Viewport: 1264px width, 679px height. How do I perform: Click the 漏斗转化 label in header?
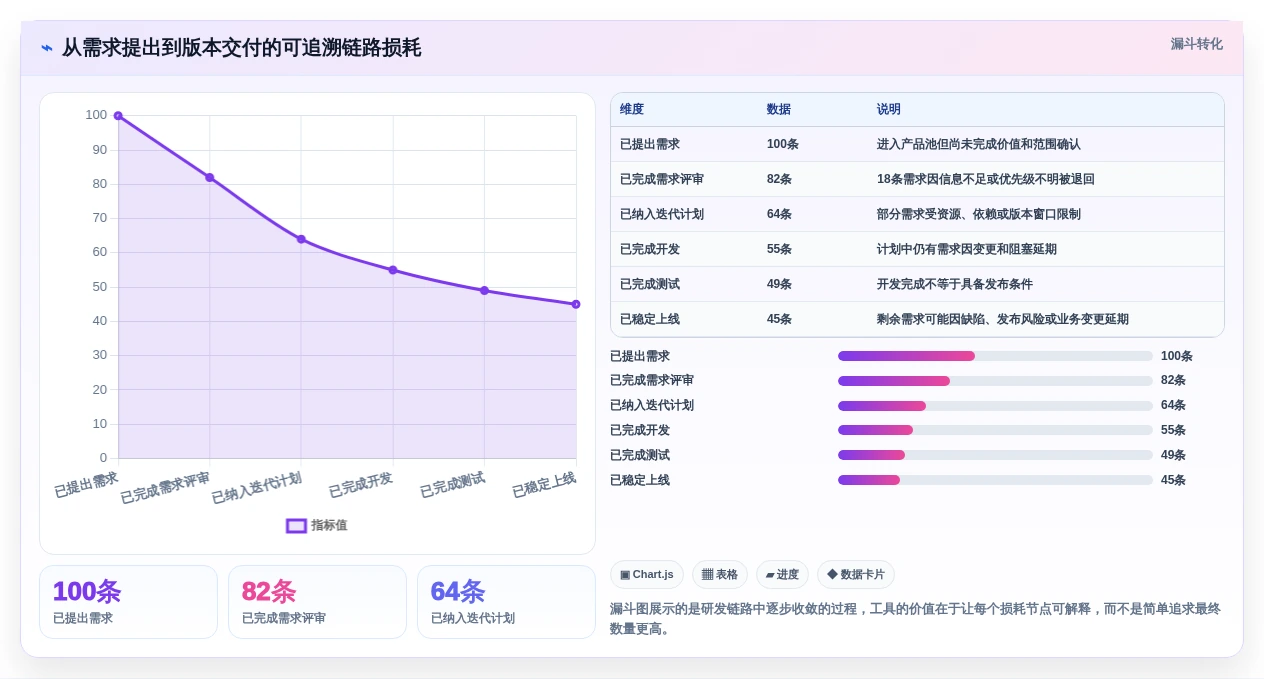point(1196,44)
